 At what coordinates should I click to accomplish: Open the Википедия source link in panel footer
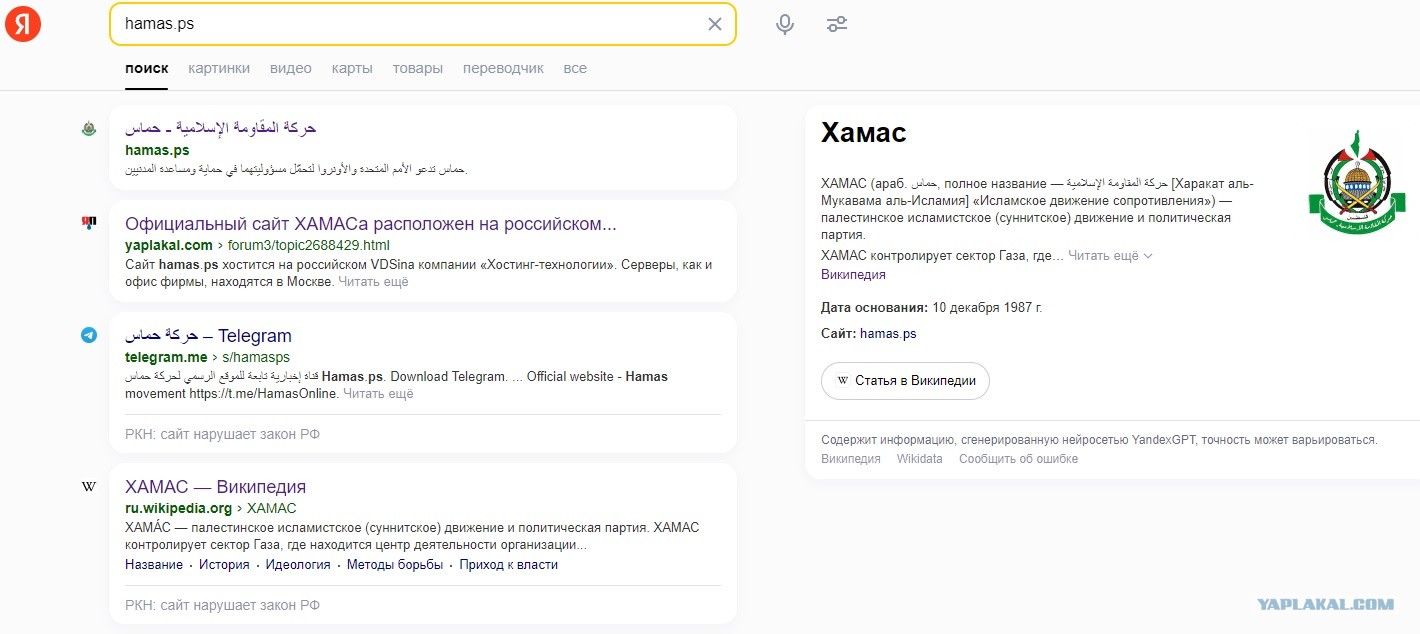[851, 459]
